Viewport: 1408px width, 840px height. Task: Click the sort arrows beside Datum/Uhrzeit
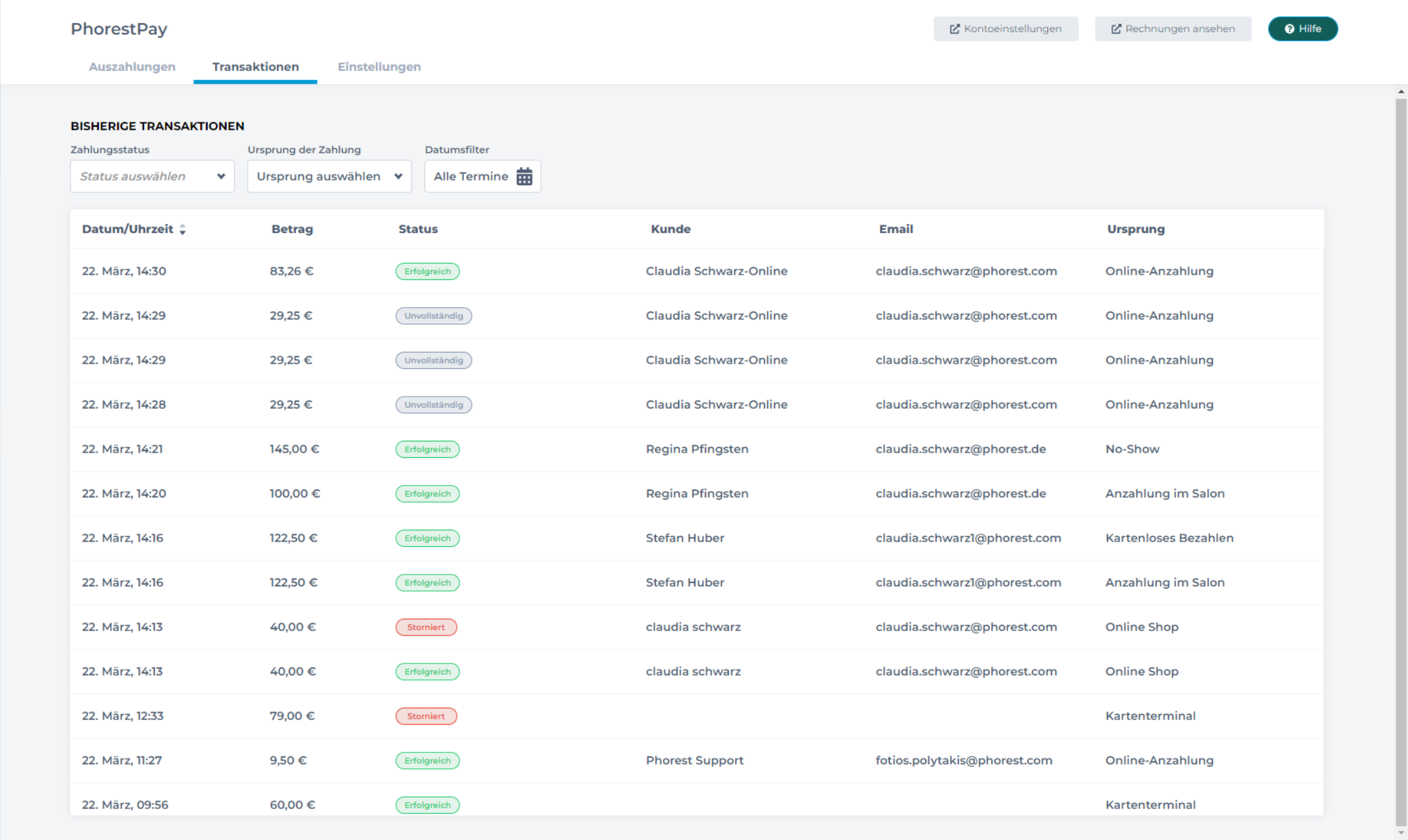183,229
